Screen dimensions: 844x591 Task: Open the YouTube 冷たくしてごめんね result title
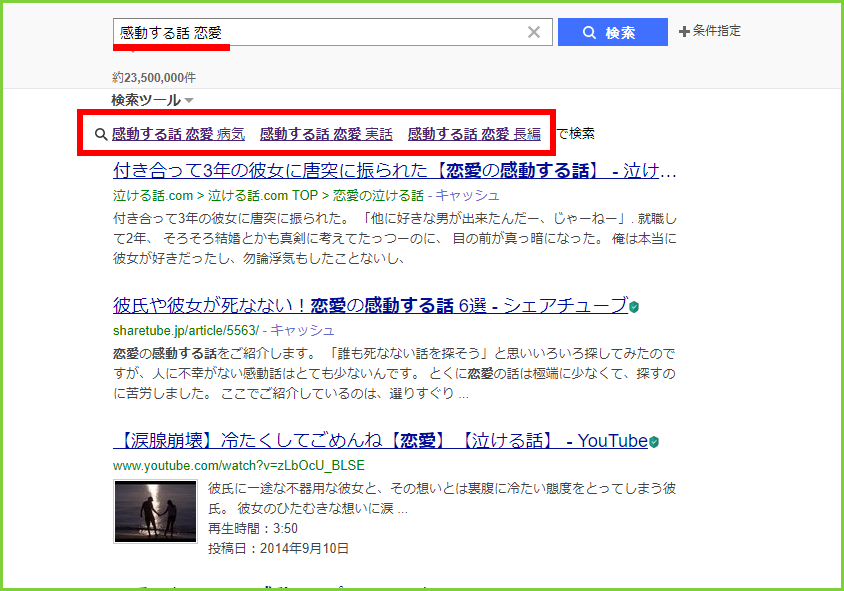(380, 441)
